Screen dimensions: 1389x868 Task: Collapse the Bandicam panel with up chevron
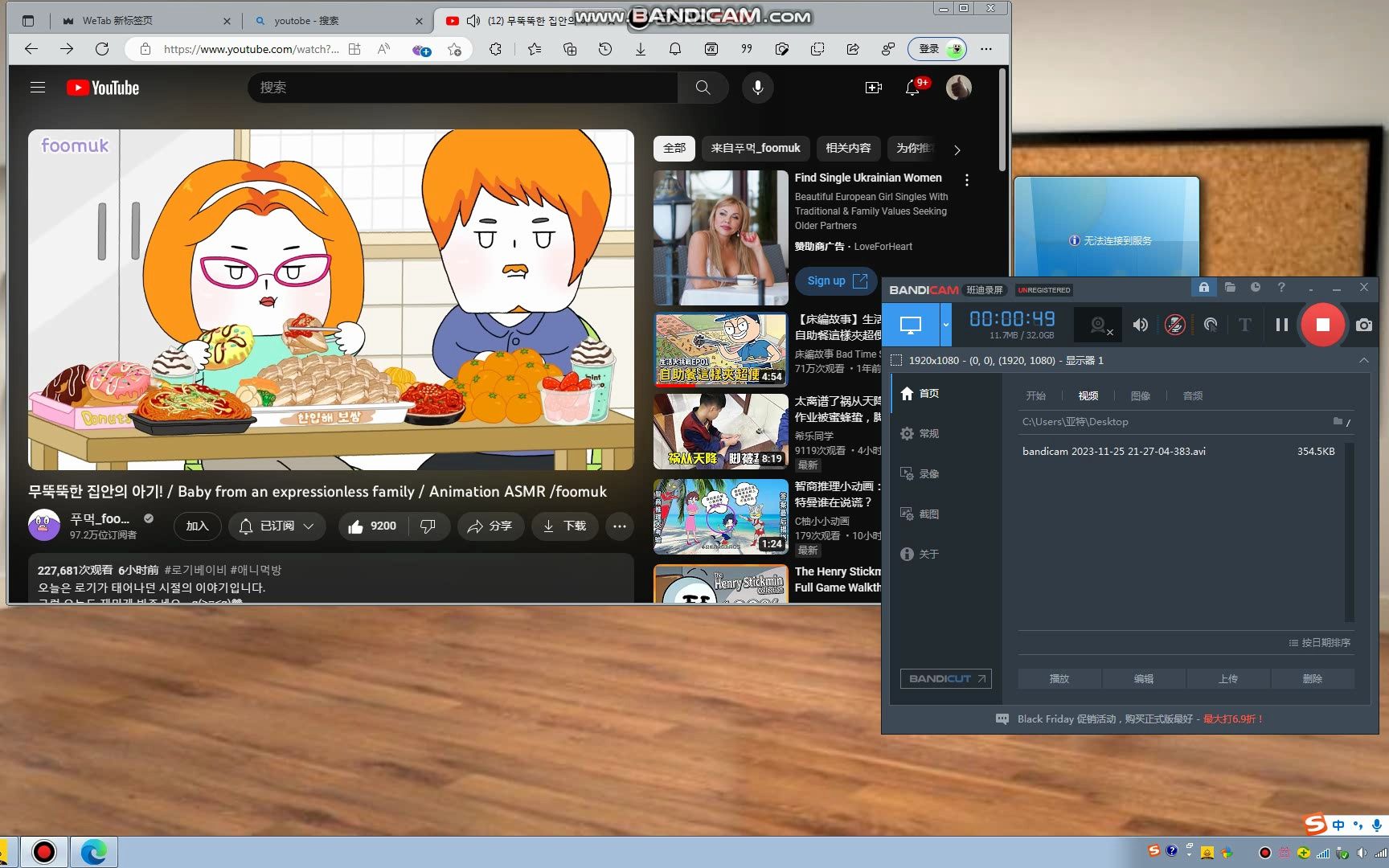[1364, 360]
